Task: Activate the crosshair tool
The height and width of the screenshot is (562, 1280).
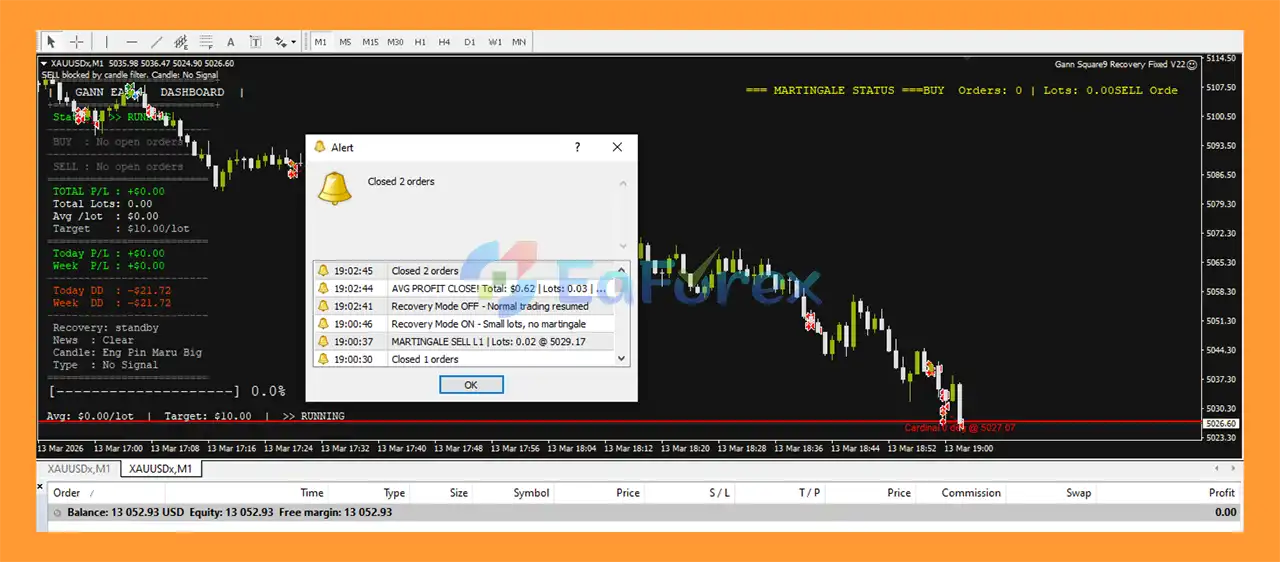Action: coord(76,42)
